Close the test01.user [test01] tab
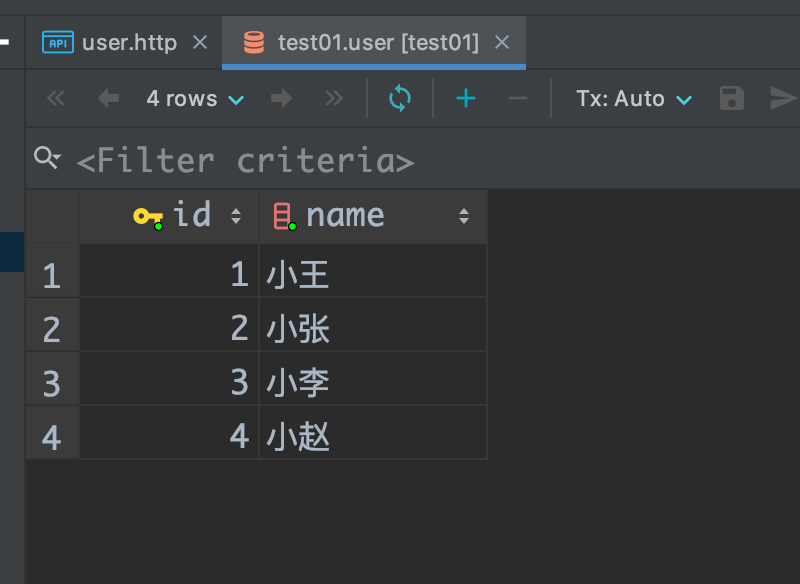Image resolution: width=800 pixels, height=584 pixels. coord(502,43)
